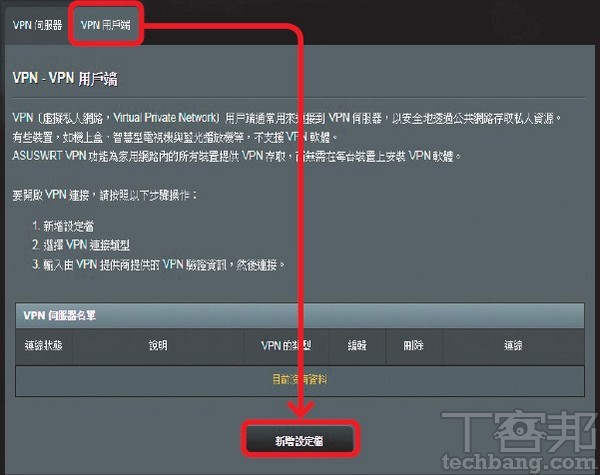Image resolution: width=600 pixels, height=475 pixels.
Task: Click the 連線 column header
Action: 513,346
